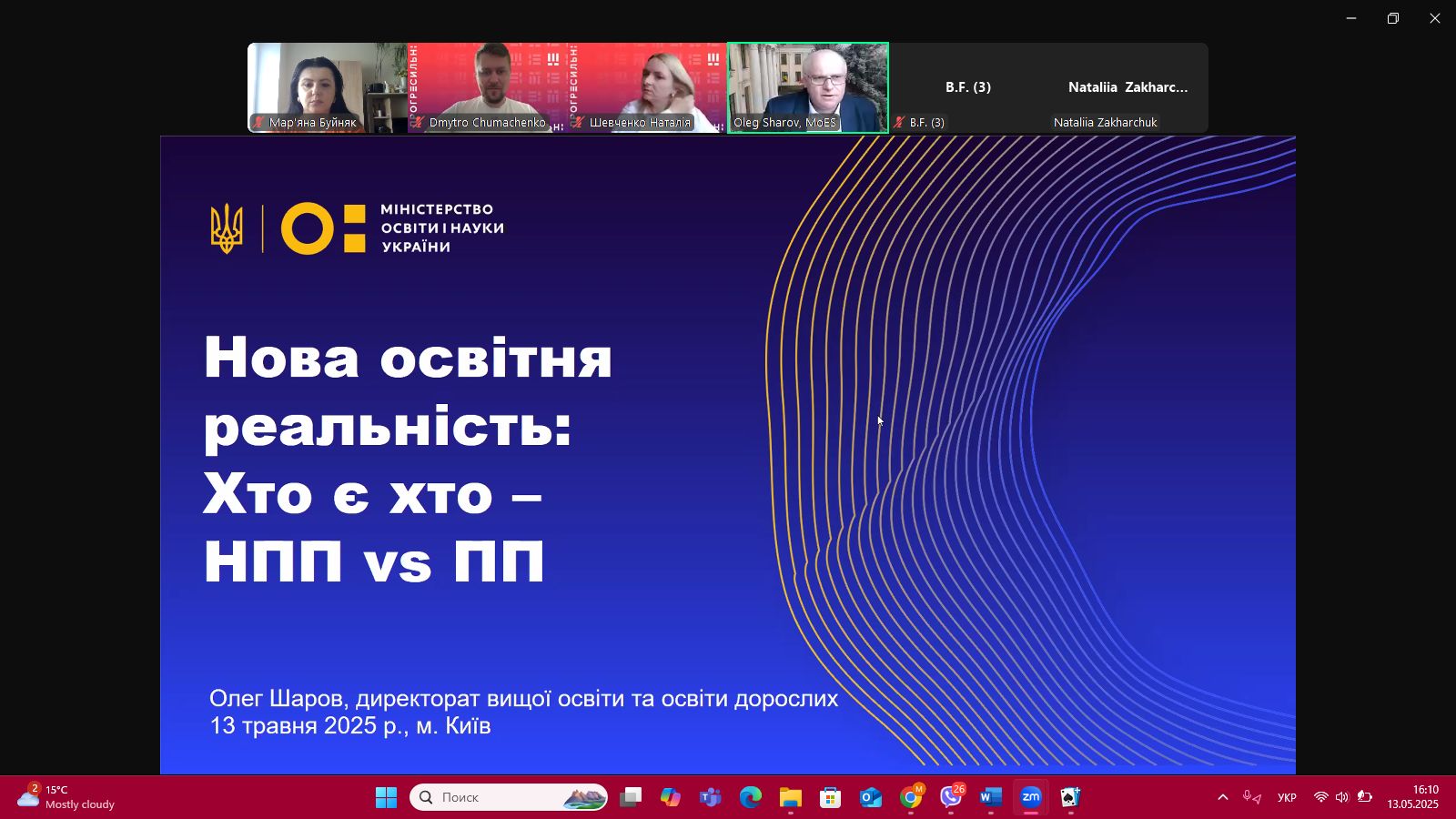Launch Copilot from the taskbar
This screenshot has width=1456, height=819.
pyautogui.click(x=671, y=797)
